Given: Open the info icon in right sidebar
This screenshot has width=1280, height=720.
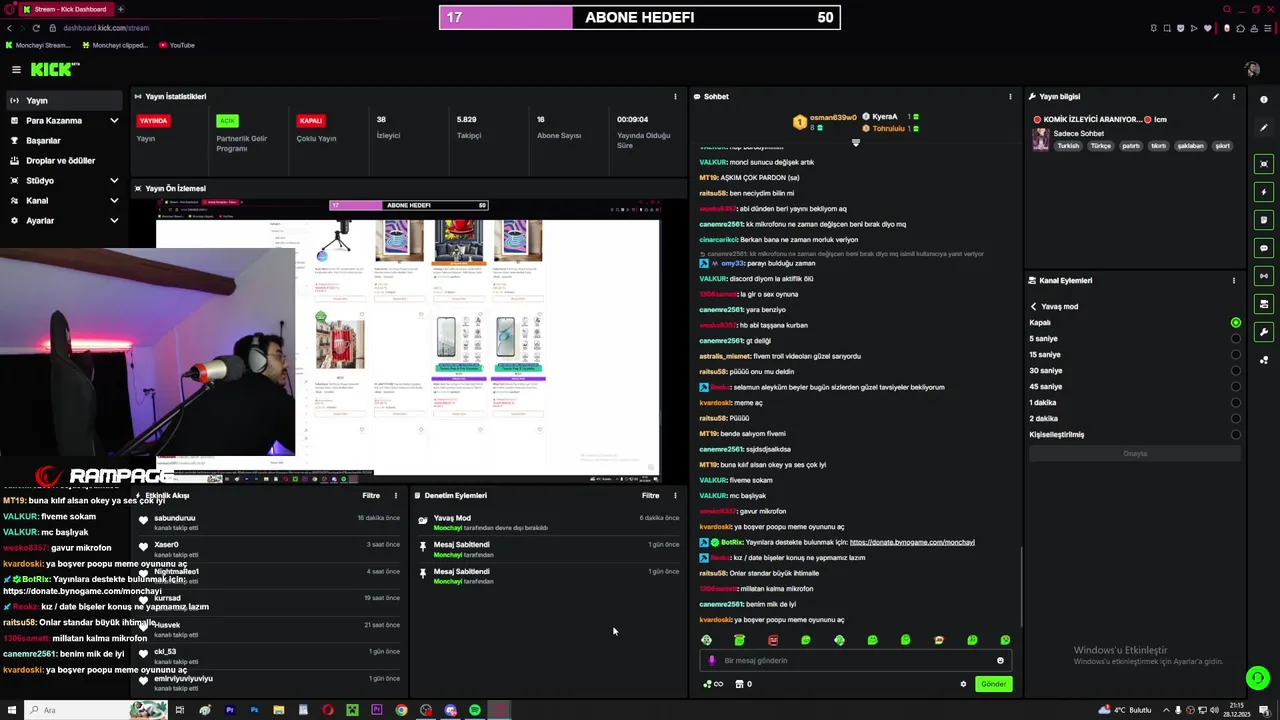Looking at the screenshot, I should coord(1264,100).
